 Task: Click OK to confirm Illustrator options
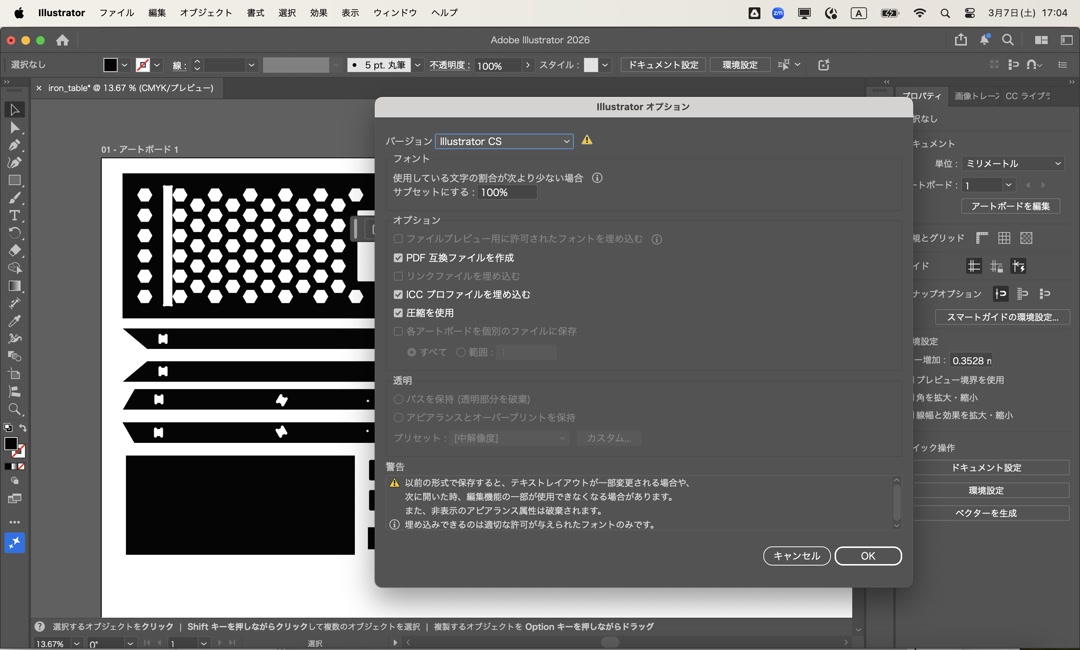868,556
